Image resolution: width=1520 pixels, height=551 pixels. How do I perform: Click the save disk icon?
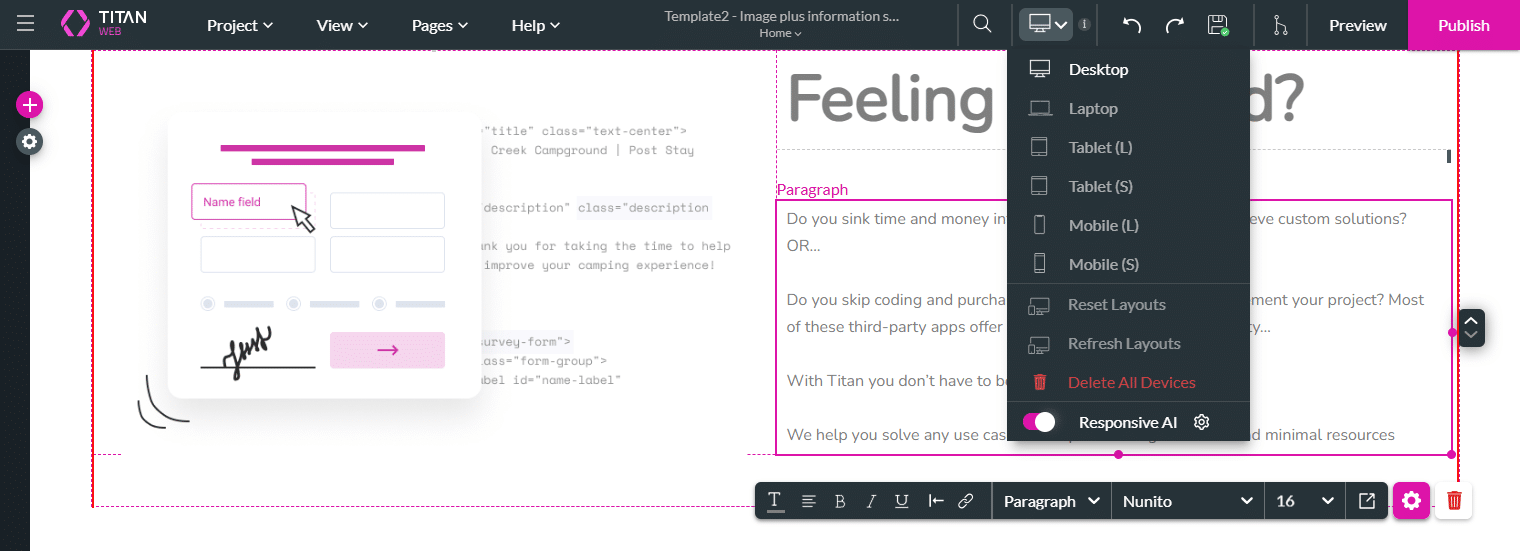click(1217, 25)
